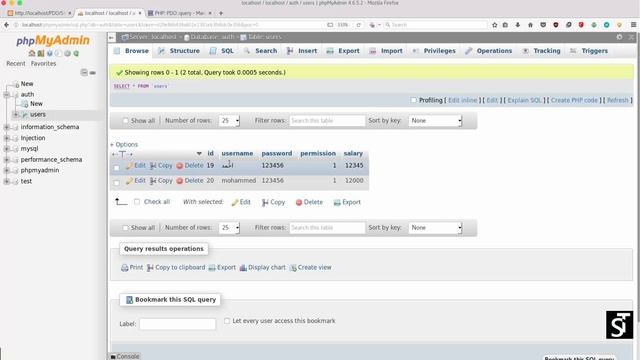Screen dimensions: 640x360
Task: Switch to the Structure tab
Action: point(179,51)
